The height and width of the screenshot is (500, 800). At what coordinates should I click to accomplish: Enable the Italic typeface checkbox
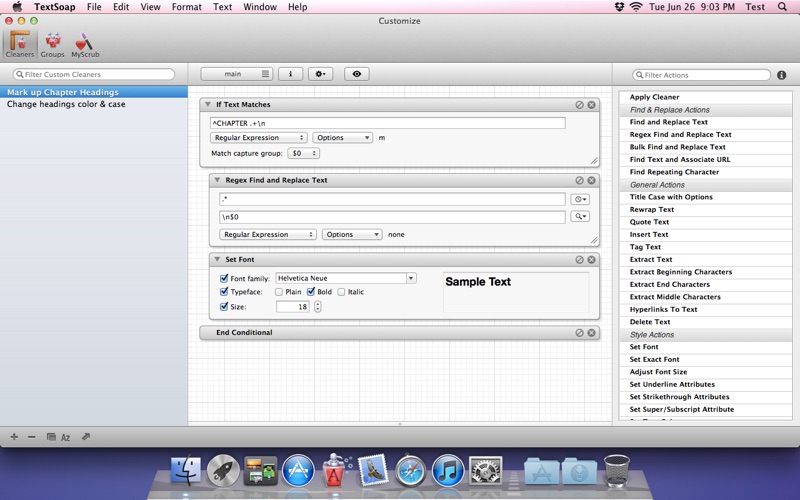(x=341, y=292)
